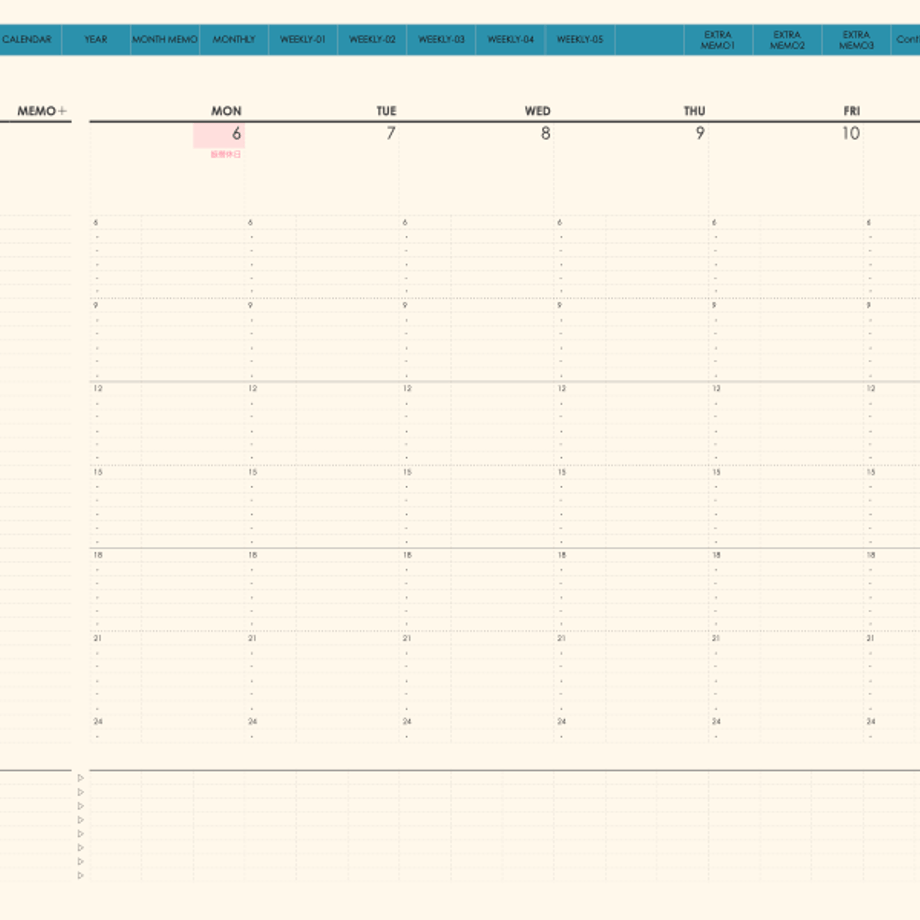Open the EXTRA MEMO1 tab
The width and height of the screenshot is (920, 920).
point(718,40)
